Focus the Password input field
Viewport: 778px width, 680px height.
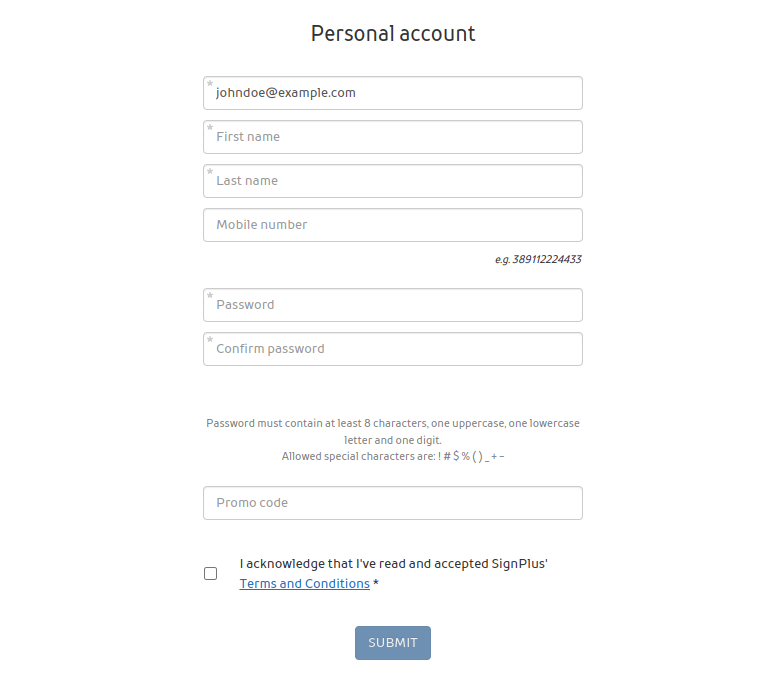(x=392, y=305)
